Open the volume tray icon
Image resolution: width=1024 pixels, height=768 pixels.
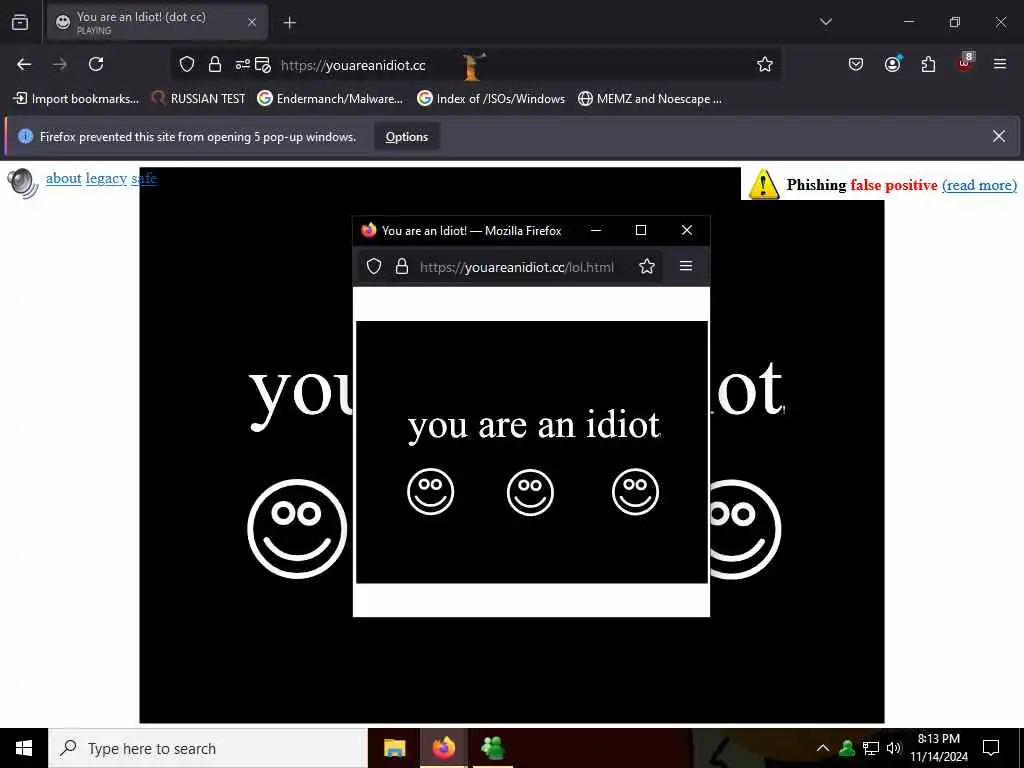[893, 748]
